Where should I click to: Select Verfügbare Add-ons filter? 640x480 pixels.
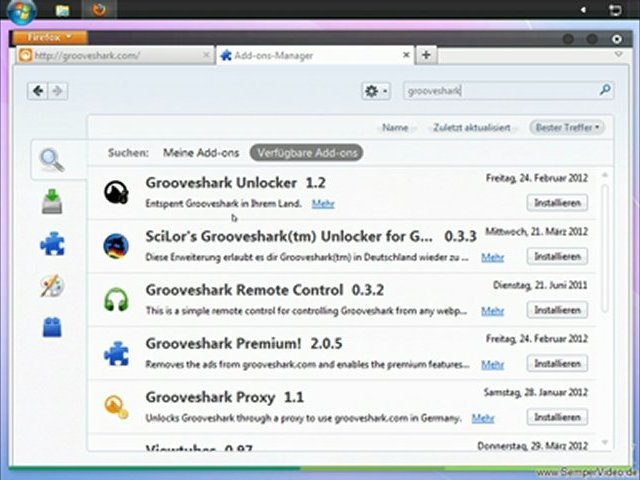(306, 153)
